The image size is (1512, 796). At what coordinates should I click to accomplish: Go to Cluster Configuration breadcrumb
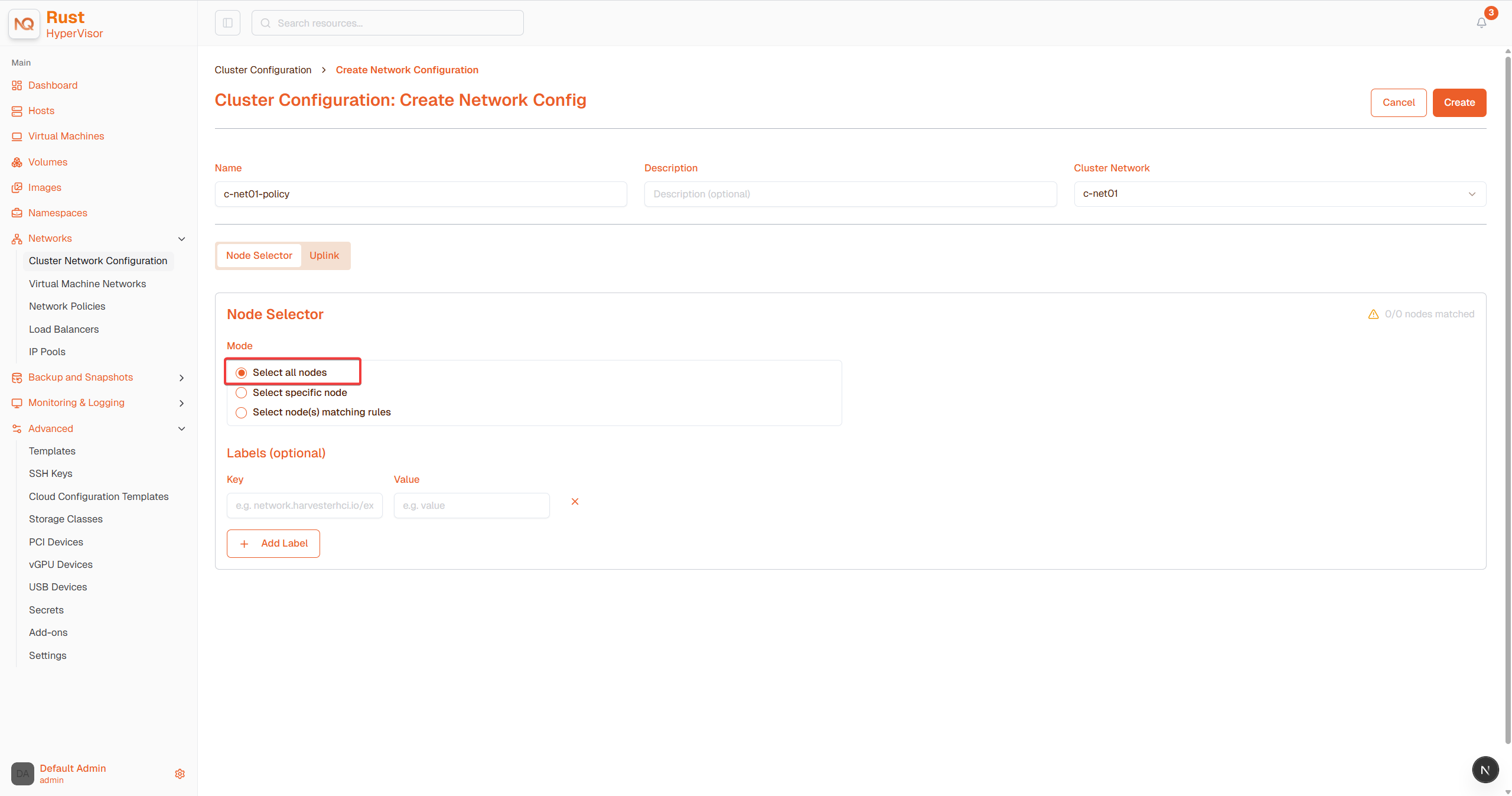pos(263,70)
